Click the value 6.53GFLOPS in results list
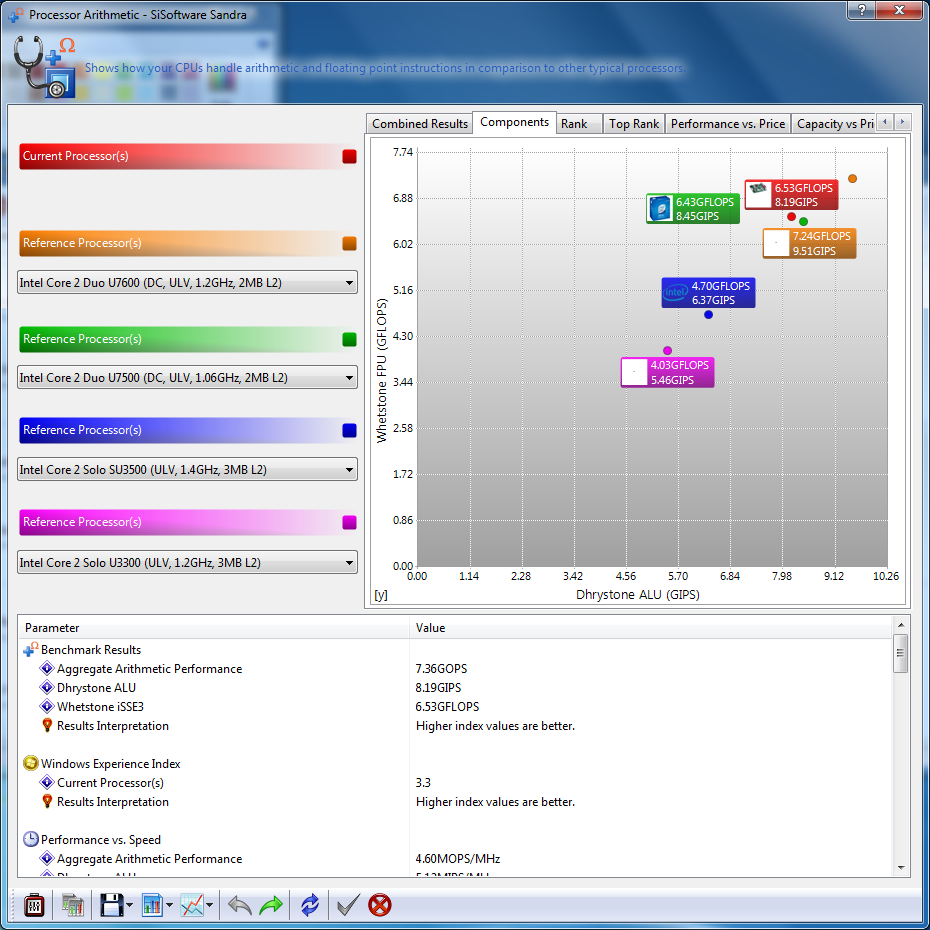Screen dimensions: 930x930 [x=447, y=706]
